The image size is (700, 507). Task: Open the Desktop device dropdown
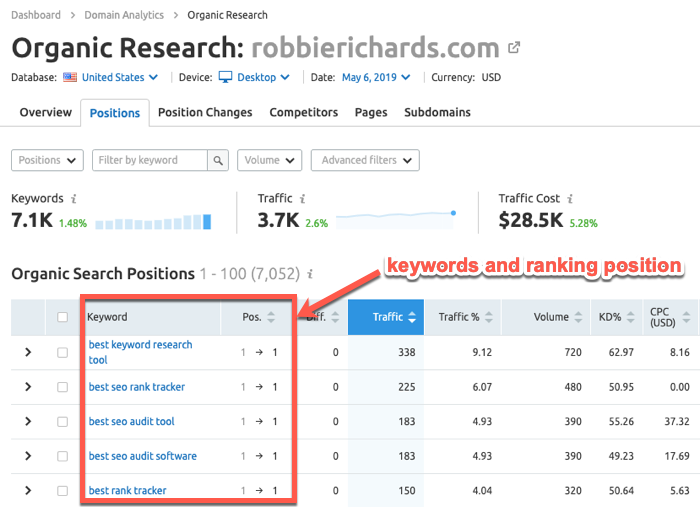(x=263, y=77)
